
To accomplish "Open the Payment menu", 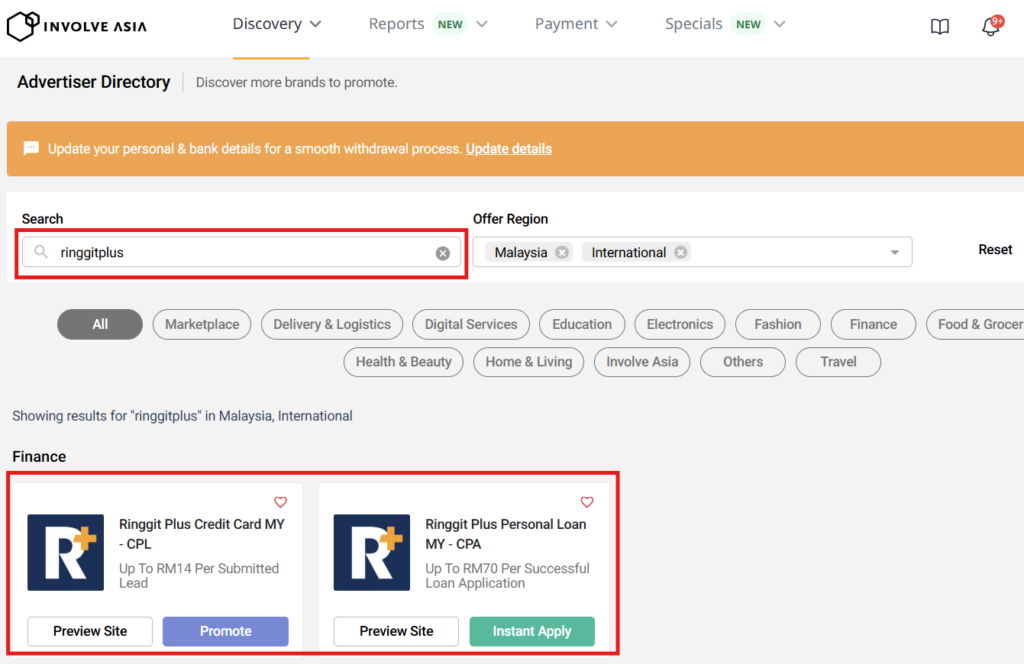I will coord(576,24).
